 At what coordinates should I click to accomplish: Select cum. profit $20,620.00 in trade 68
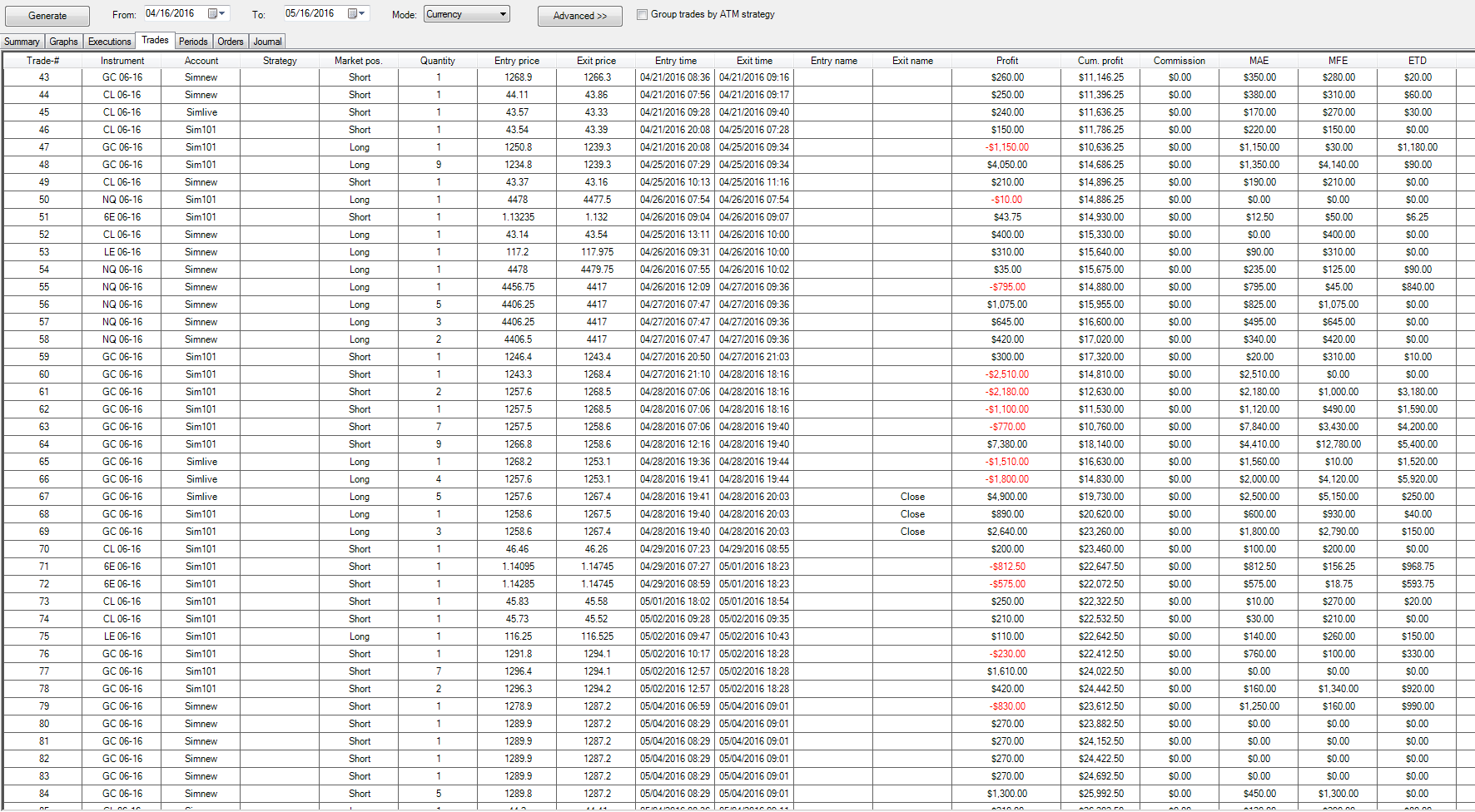click(1101, 514)
